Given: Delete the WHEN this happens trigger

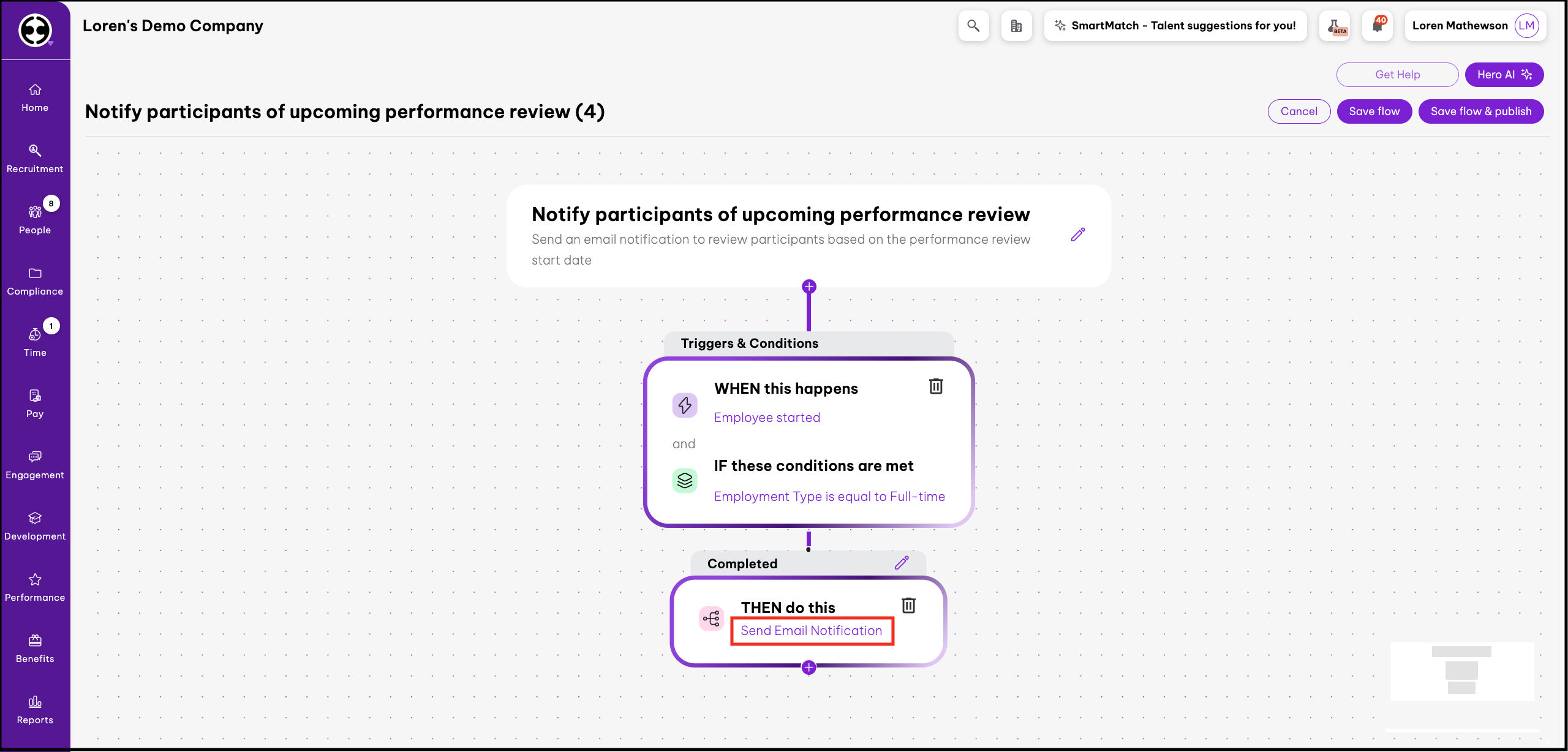Looking at the screenshot, I should tap(936, 386).
